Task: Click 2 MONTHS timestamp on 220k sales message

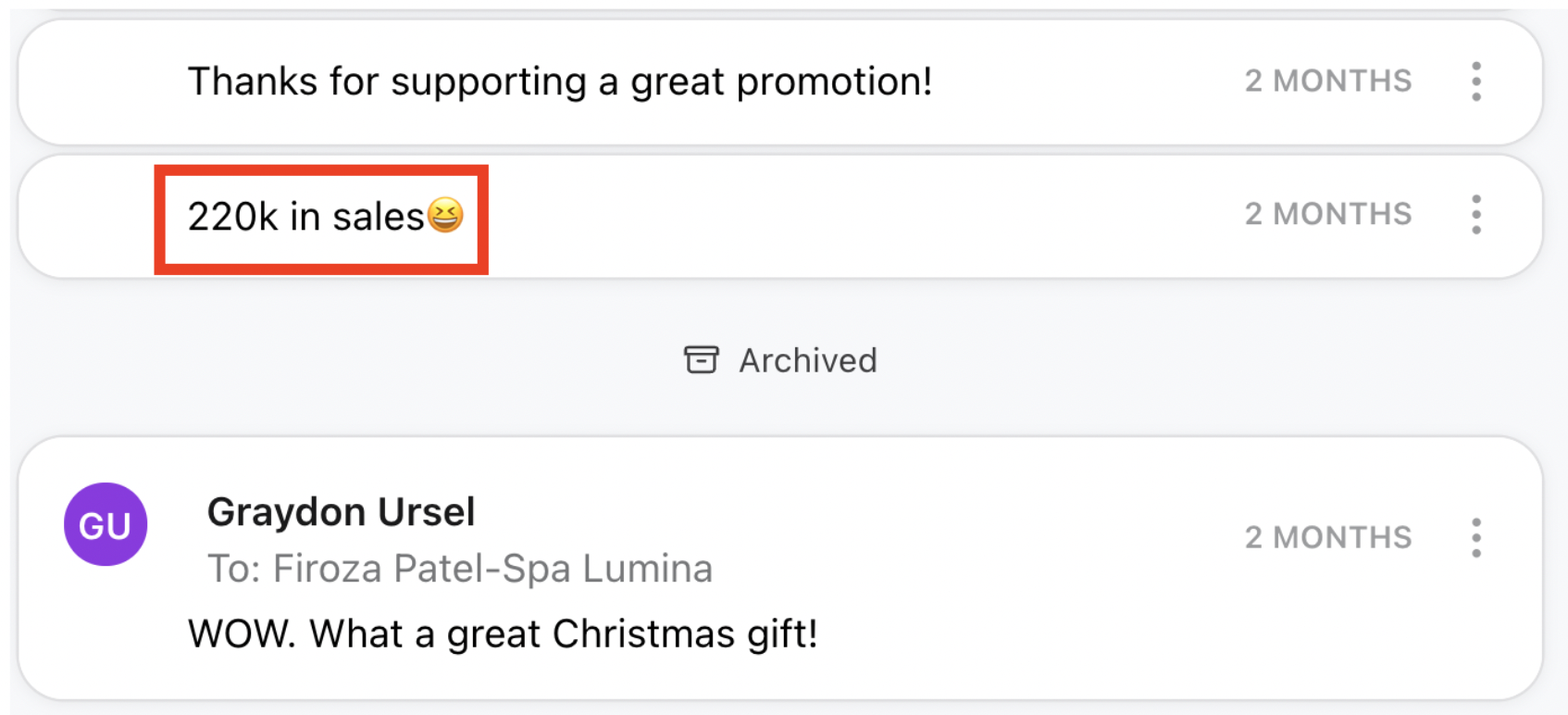Action: (1327, 214)
